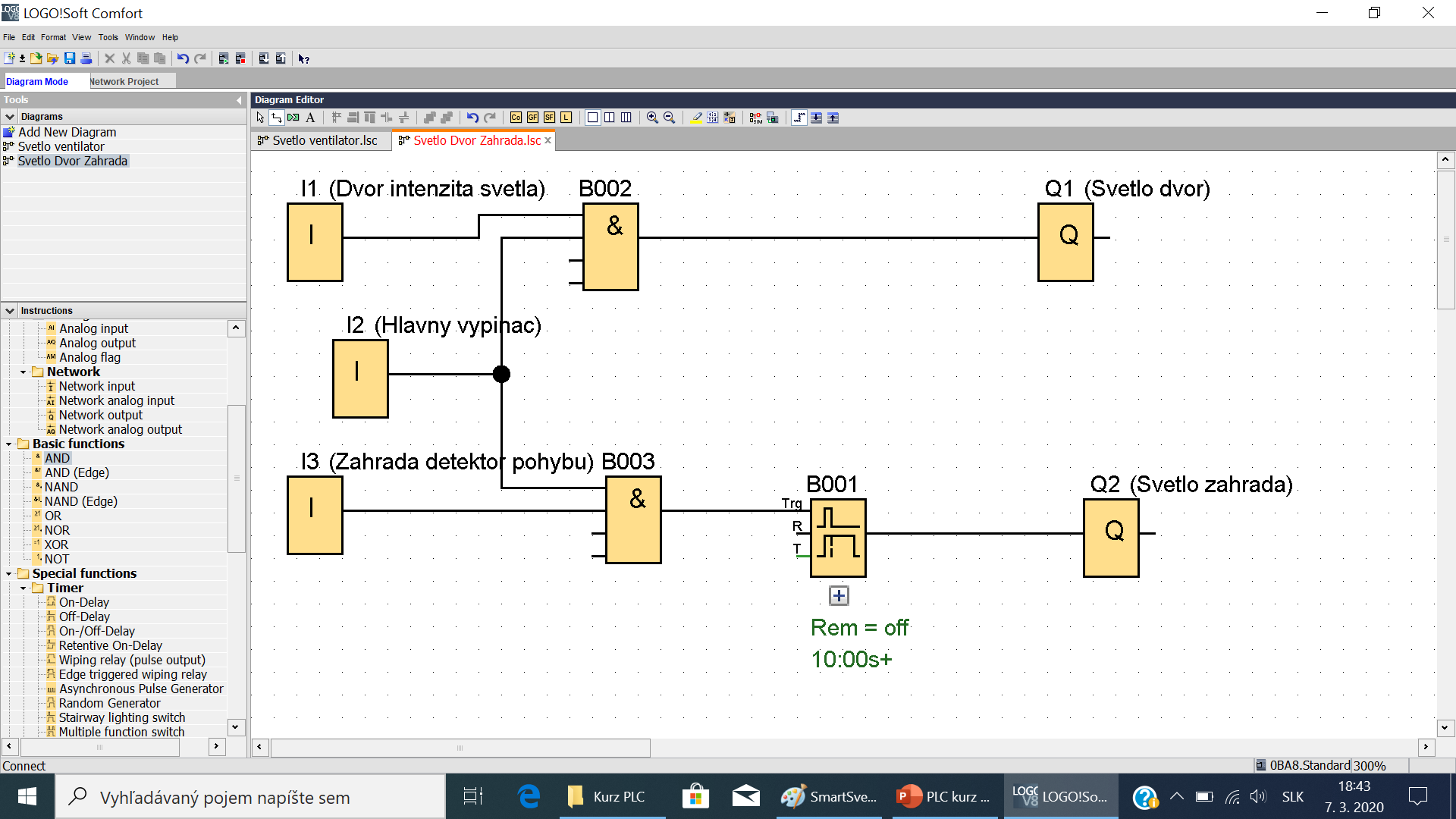Toggle the two-pane split window view
Viewport: 1456px width, 819px height.
pyautogui.click(x=610, y=118)
